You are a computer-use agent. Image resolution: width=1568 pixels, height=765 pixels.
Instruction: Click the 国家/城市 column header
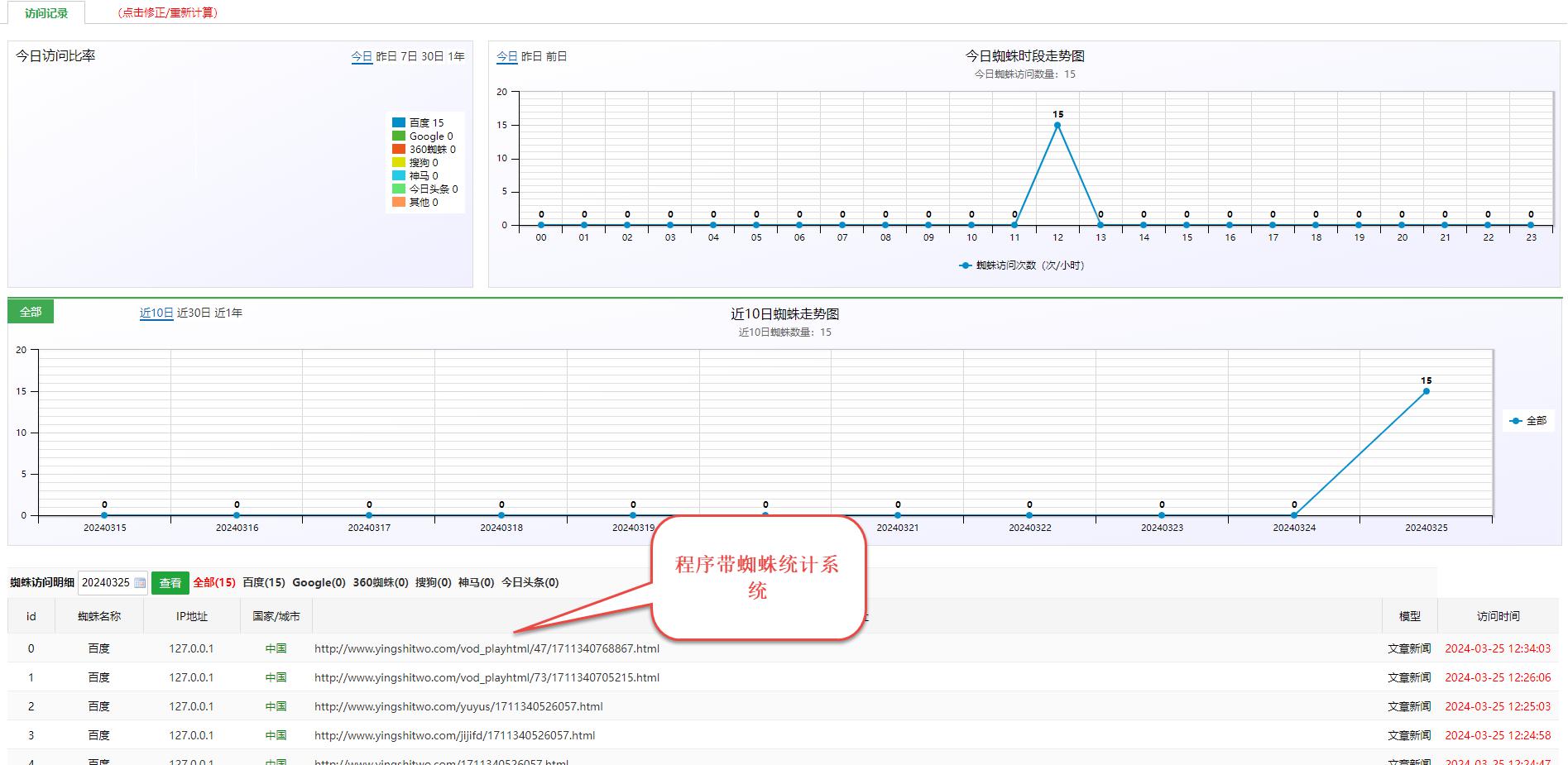pyautogui.click(x=276, y=616)
